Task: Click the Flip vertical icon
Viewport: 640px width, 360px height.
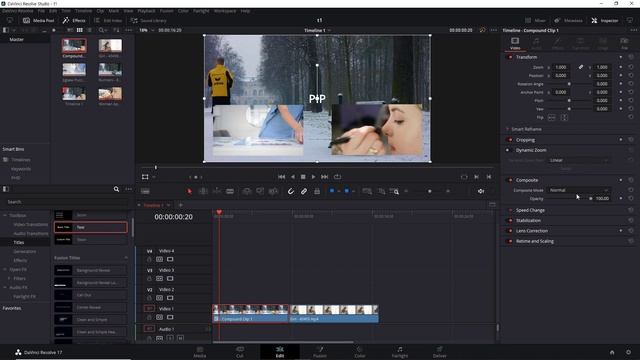Action: click(564, 118)
